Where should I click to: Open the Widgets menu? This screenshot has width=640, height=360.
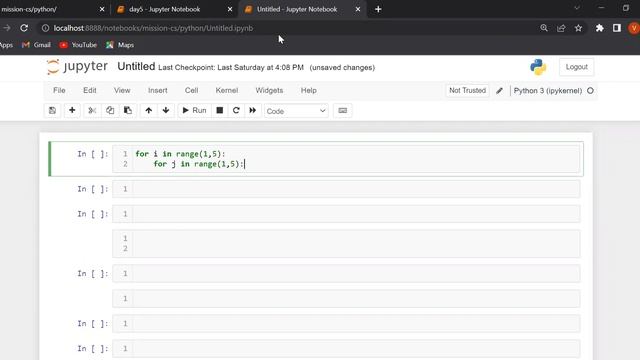pos(269,91)
